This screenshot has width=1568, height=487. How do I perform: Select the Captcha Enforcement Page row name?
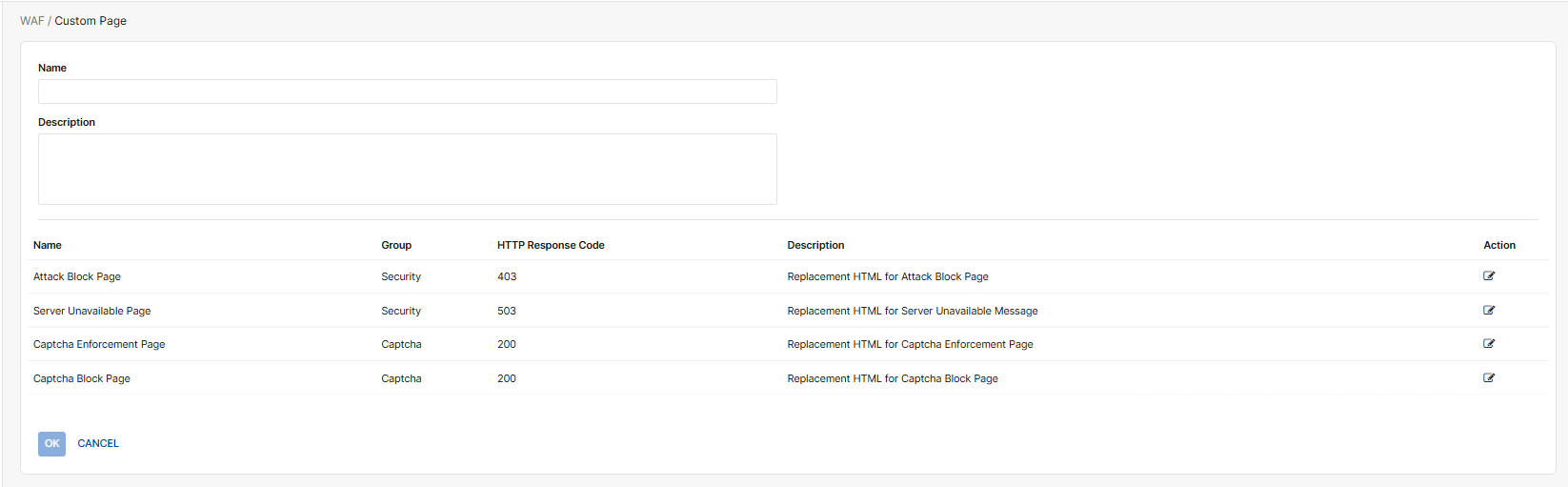pos(99,344)
